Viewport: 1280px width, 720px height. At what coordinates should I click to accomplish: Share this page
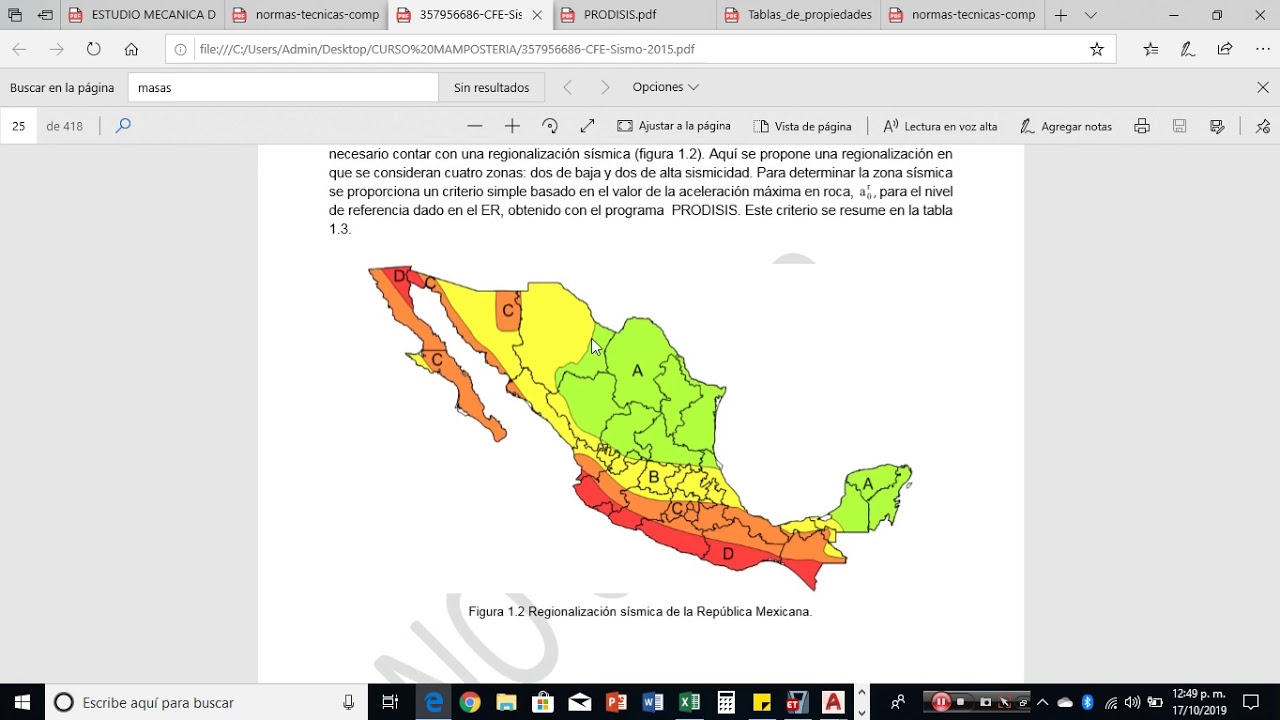coord(1224,49)
